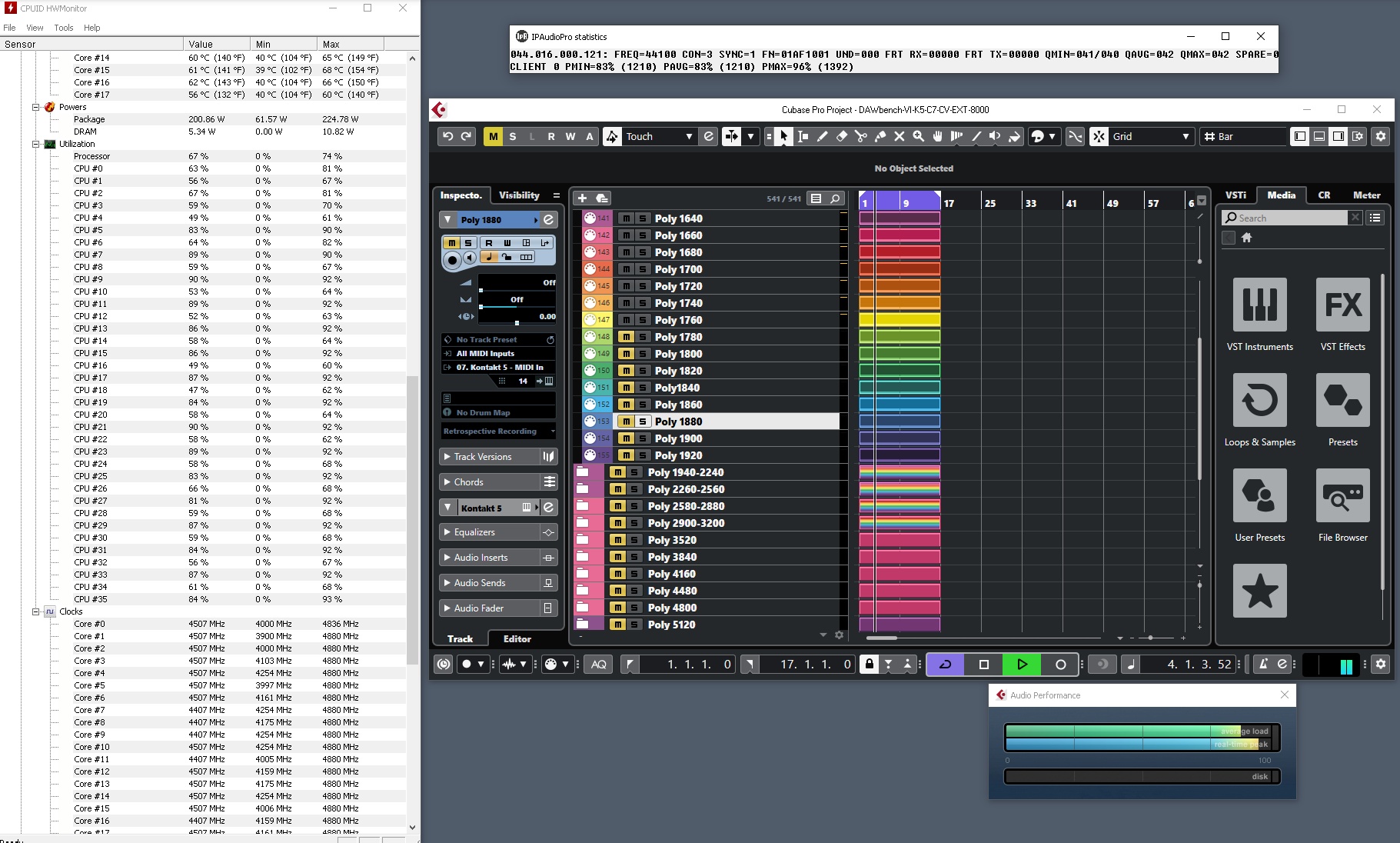
Task: Toggle global Mute states M button
Action: click(x=493, y=136)
